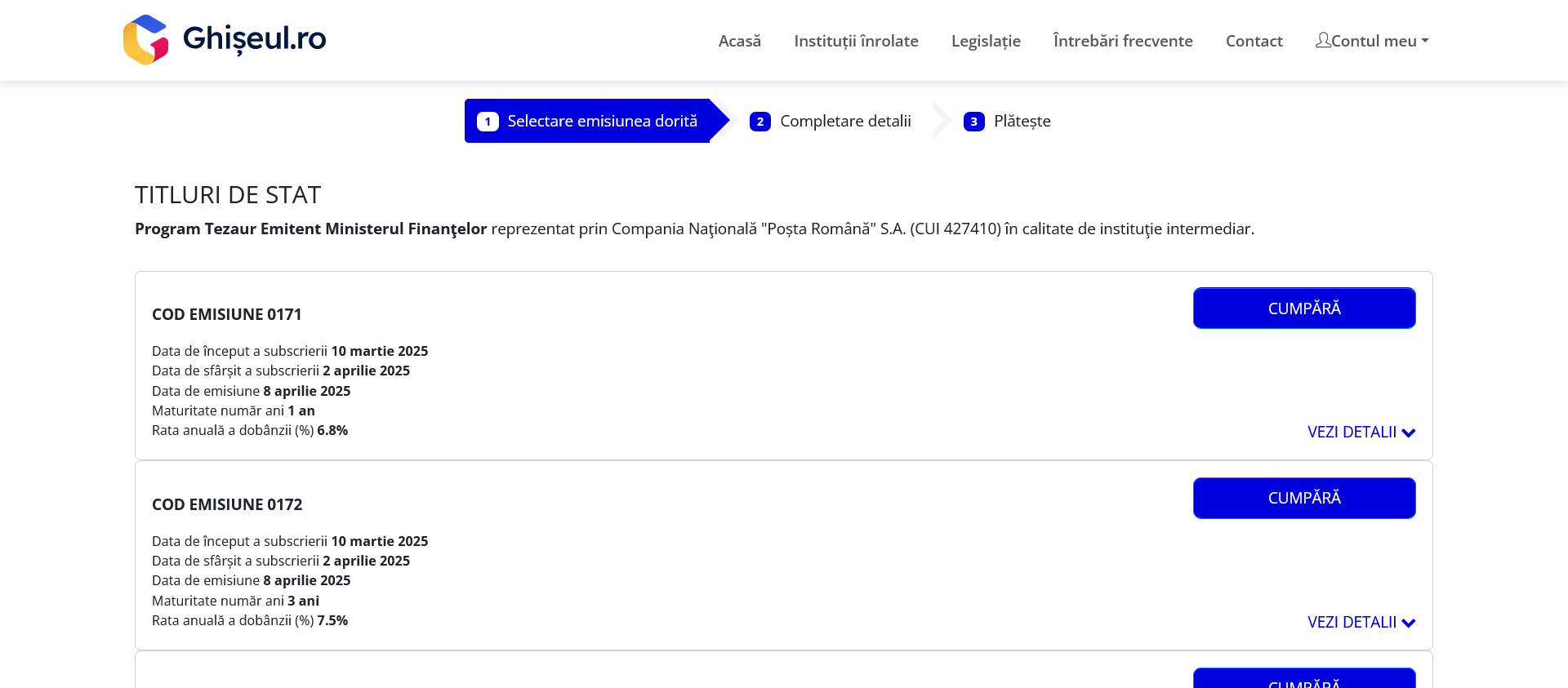Click the TITLURI DE STAT heading
The image size is (1568, 688).
pyautogui.click(x=228, y=195)
